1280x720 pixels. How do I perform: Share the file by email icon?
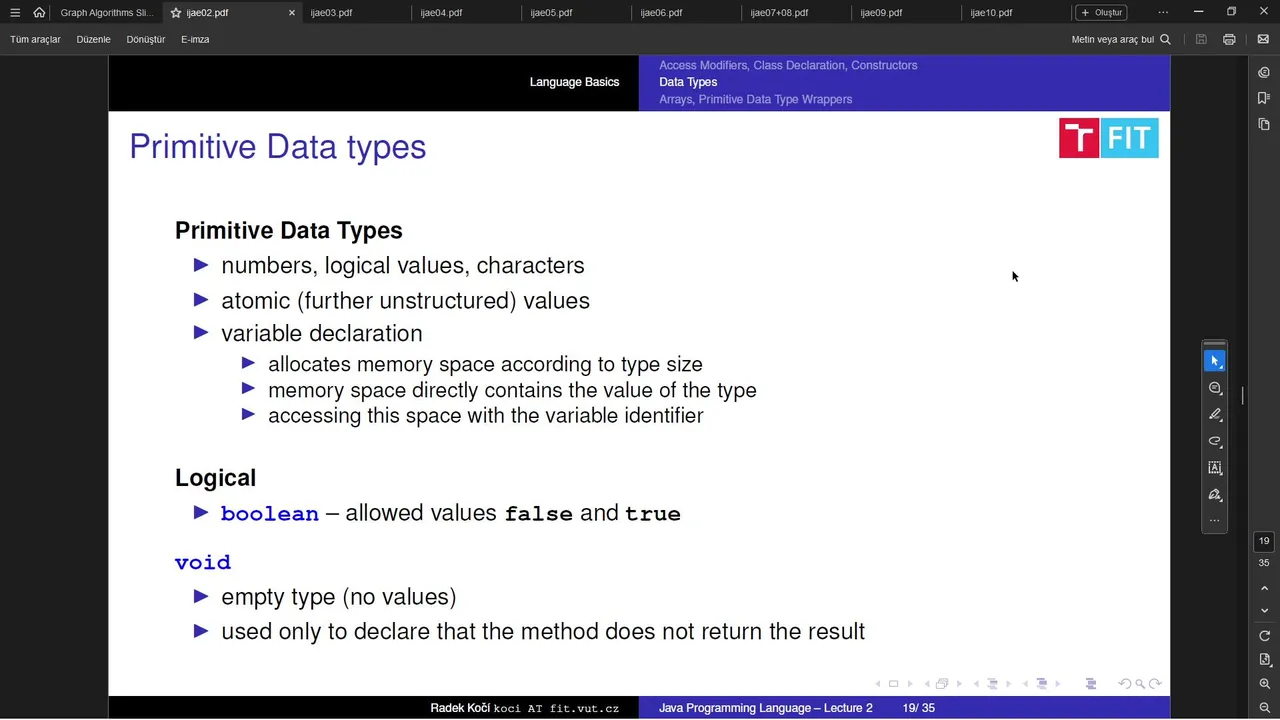(x=1263, y=40)
